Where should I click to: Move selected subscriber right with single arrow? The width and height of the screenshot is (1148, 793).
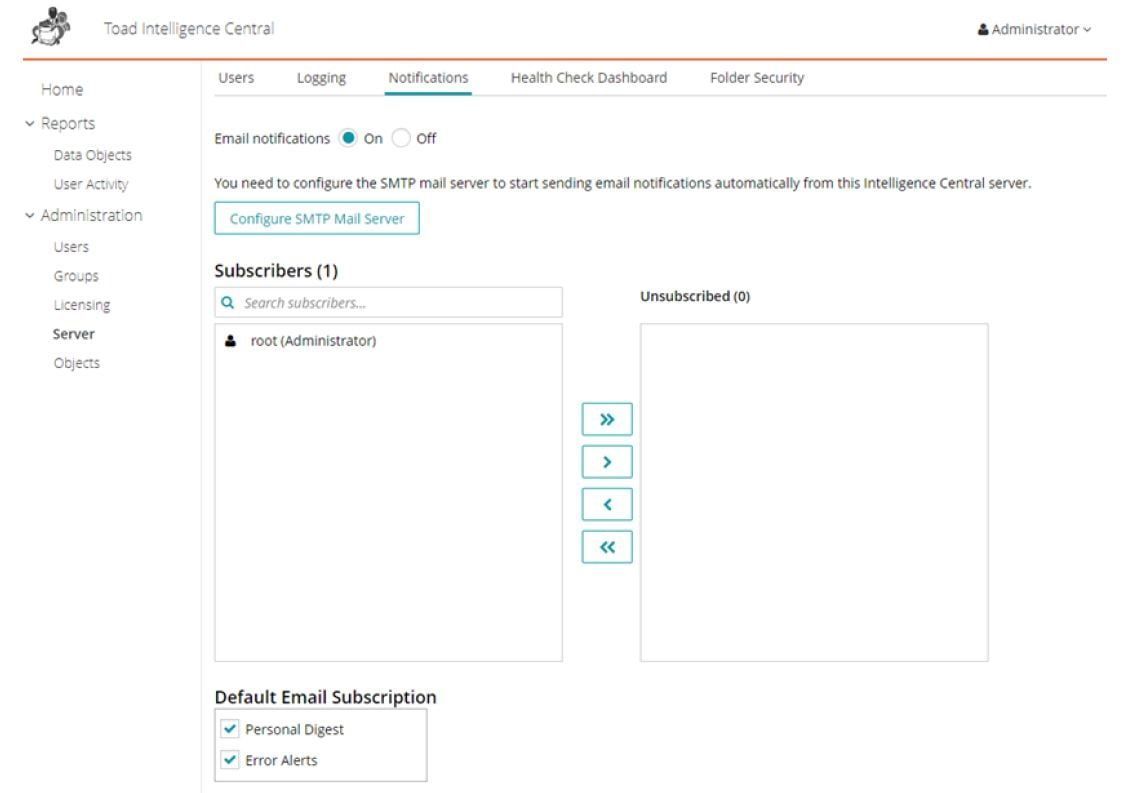pos(607,462)
